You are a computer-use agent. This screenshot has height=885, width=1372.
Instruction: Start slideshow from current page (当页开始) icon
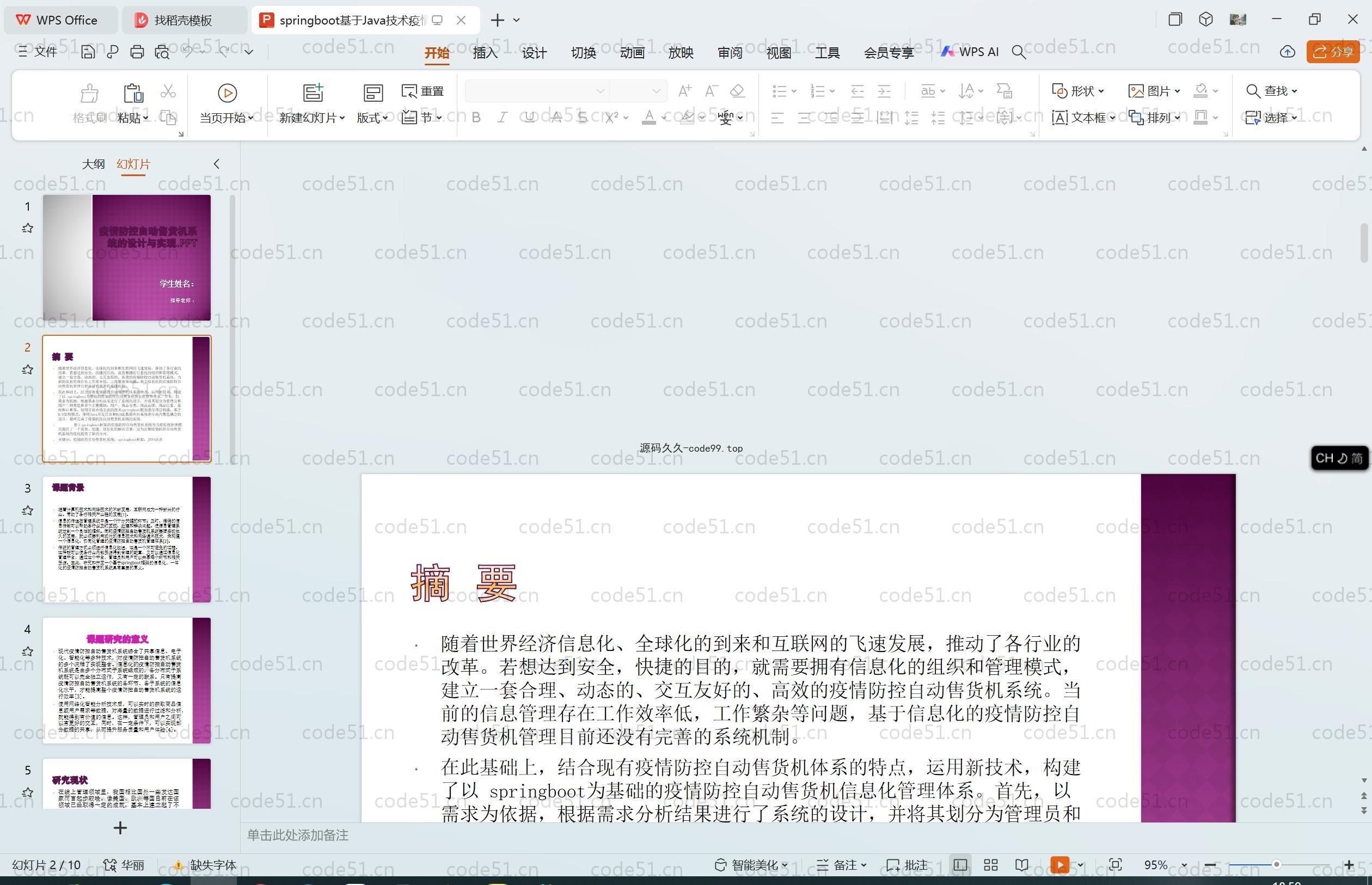pyautogui.click(x=227, y=93)
